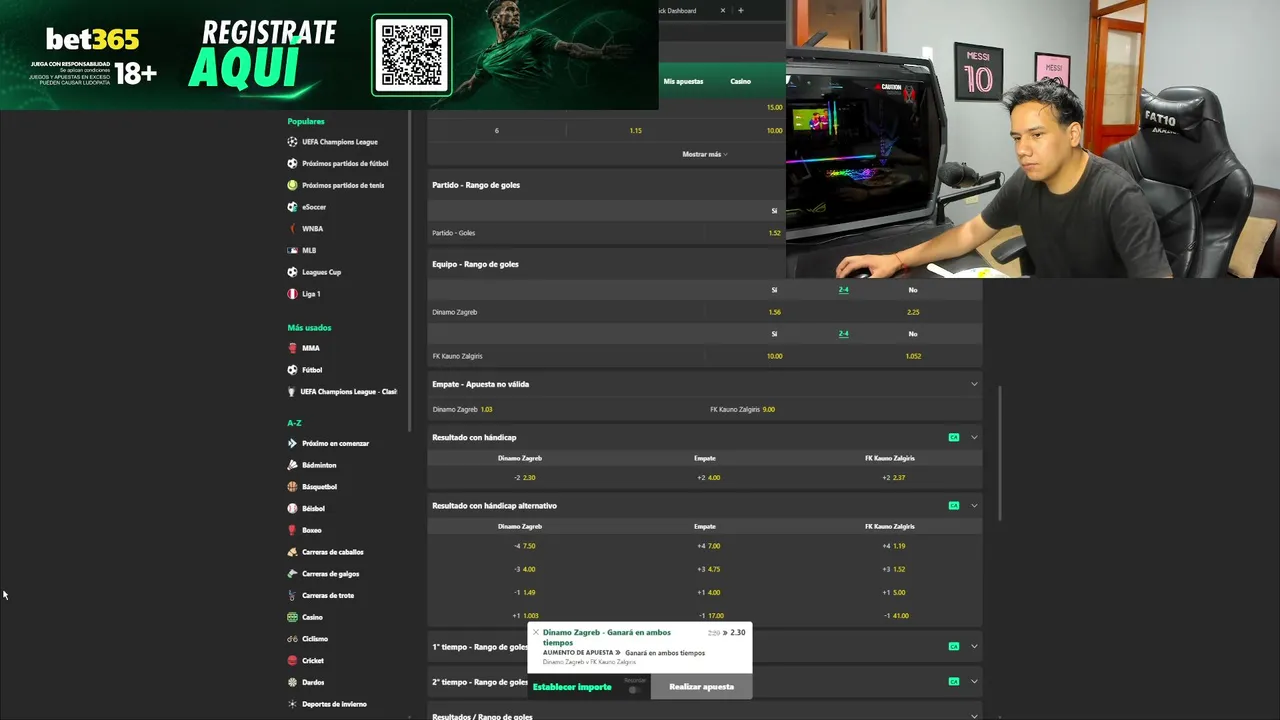Select the eSoccer icon in Populares
This screenshot has width=1280, height=720.
coord(292,207)
